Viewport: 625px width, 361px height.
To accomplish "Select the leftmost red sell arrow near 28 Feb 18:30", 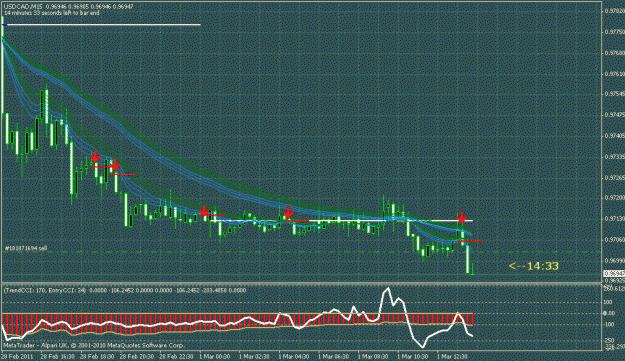I will pos(95,157).
